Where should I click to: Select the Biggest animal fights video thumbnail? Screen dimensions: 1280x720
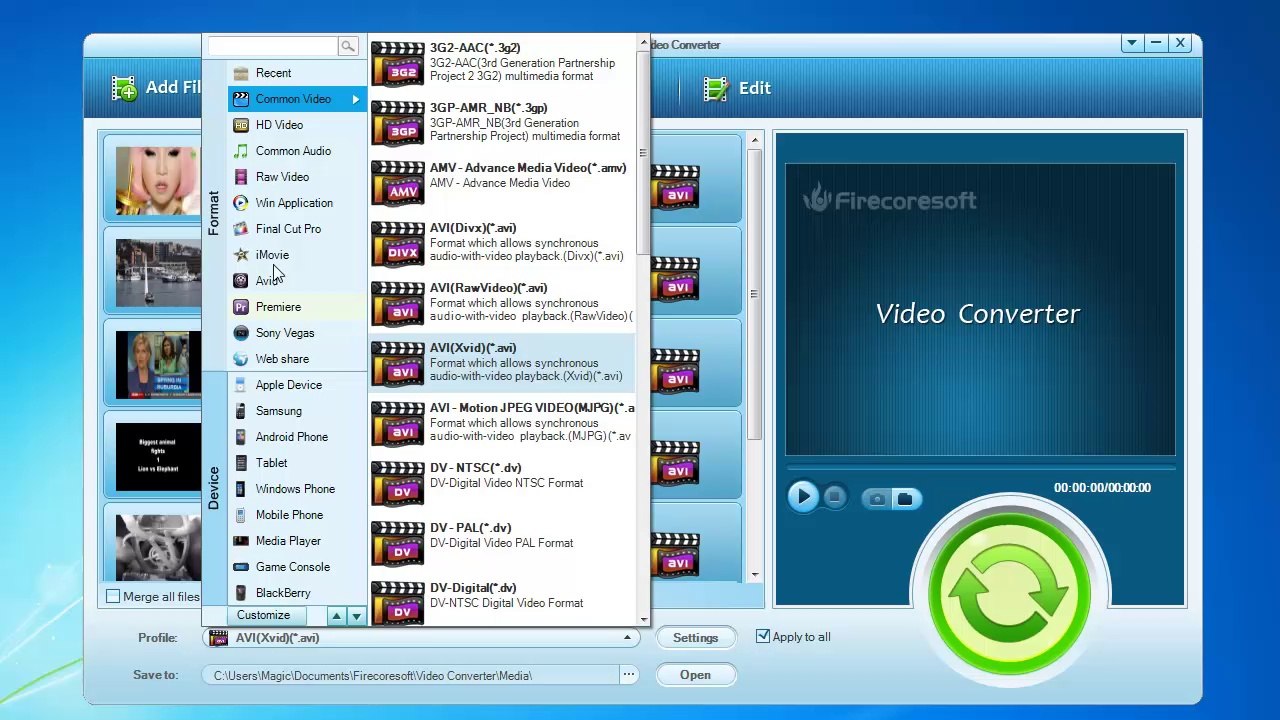(x=157, y=457)
